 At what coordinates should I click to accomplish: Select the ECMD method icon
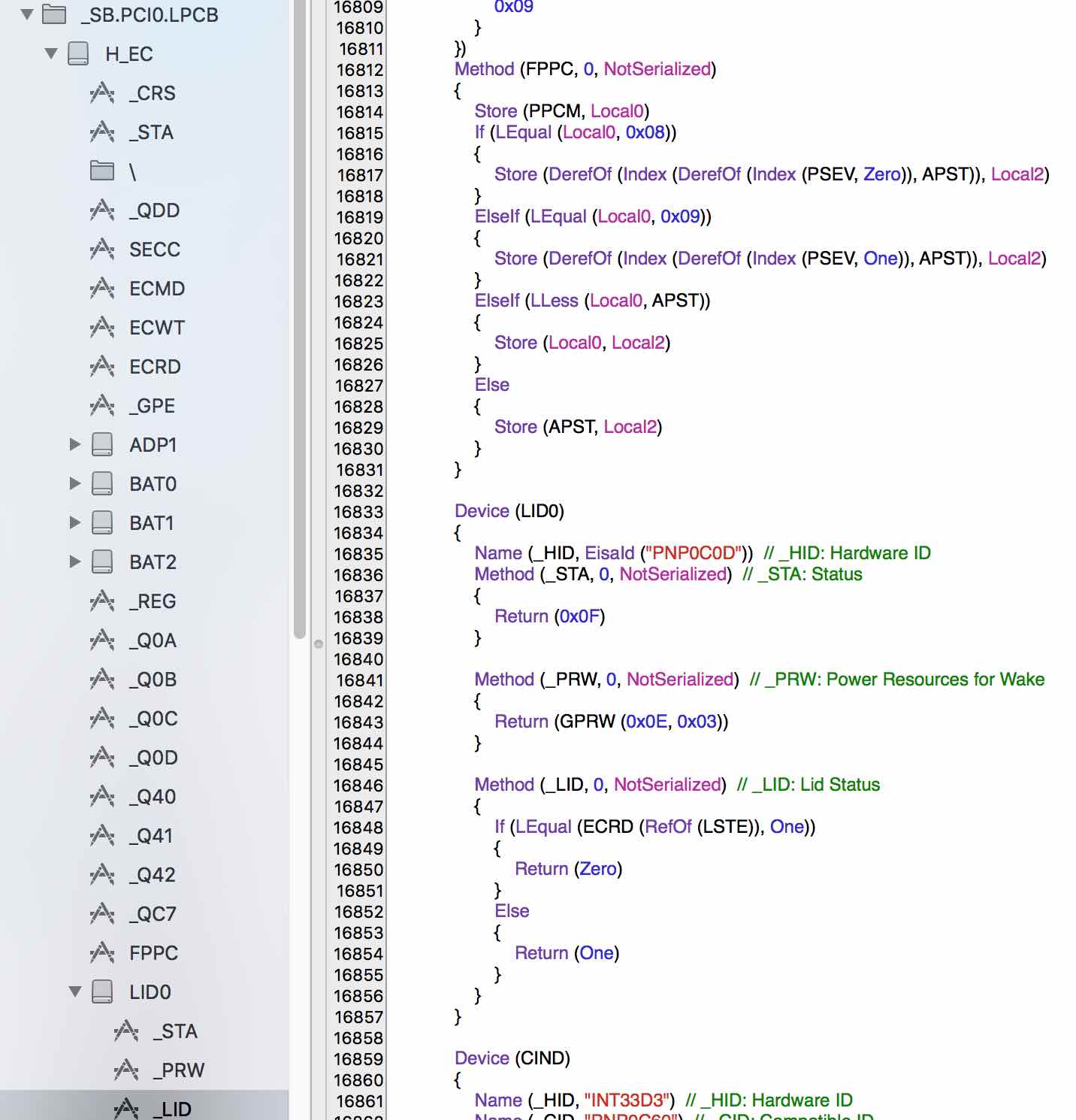pos(102,289)
